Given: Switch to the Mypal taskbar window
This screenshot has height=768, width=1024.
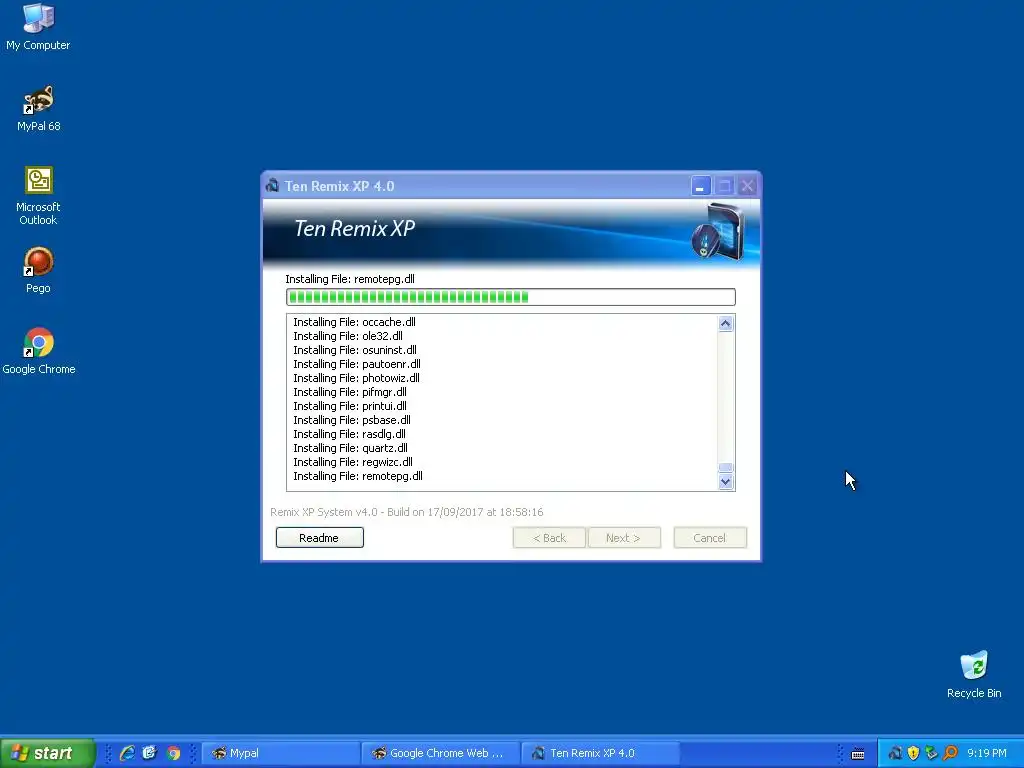Looking at the screenshot, I should 281,753.
